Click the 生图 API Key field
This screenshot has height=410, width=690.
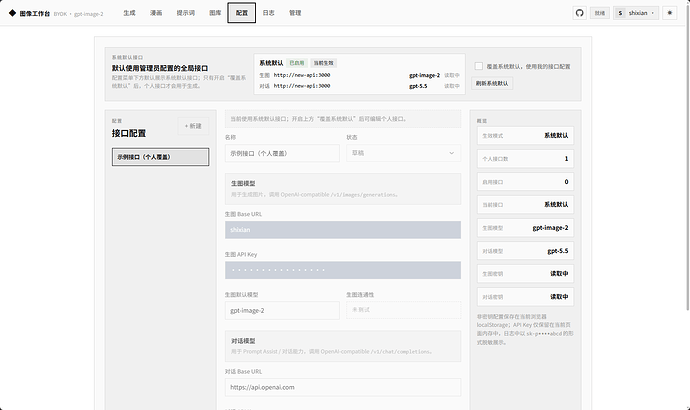[343, 270]
